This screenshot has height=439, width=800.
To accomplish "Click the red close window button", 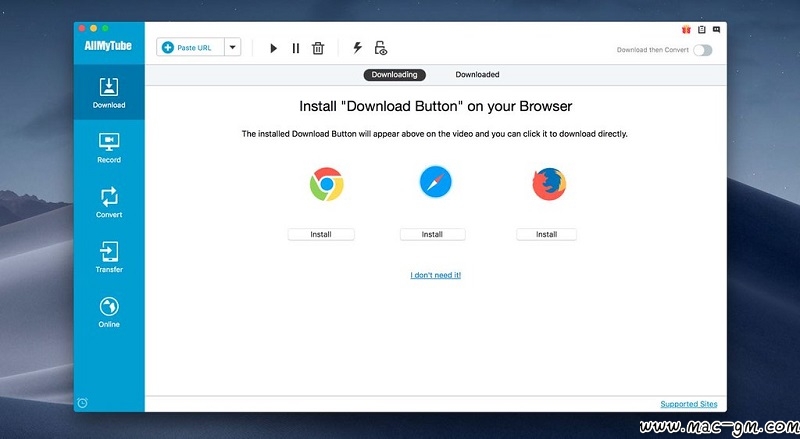I will (82, 28).
